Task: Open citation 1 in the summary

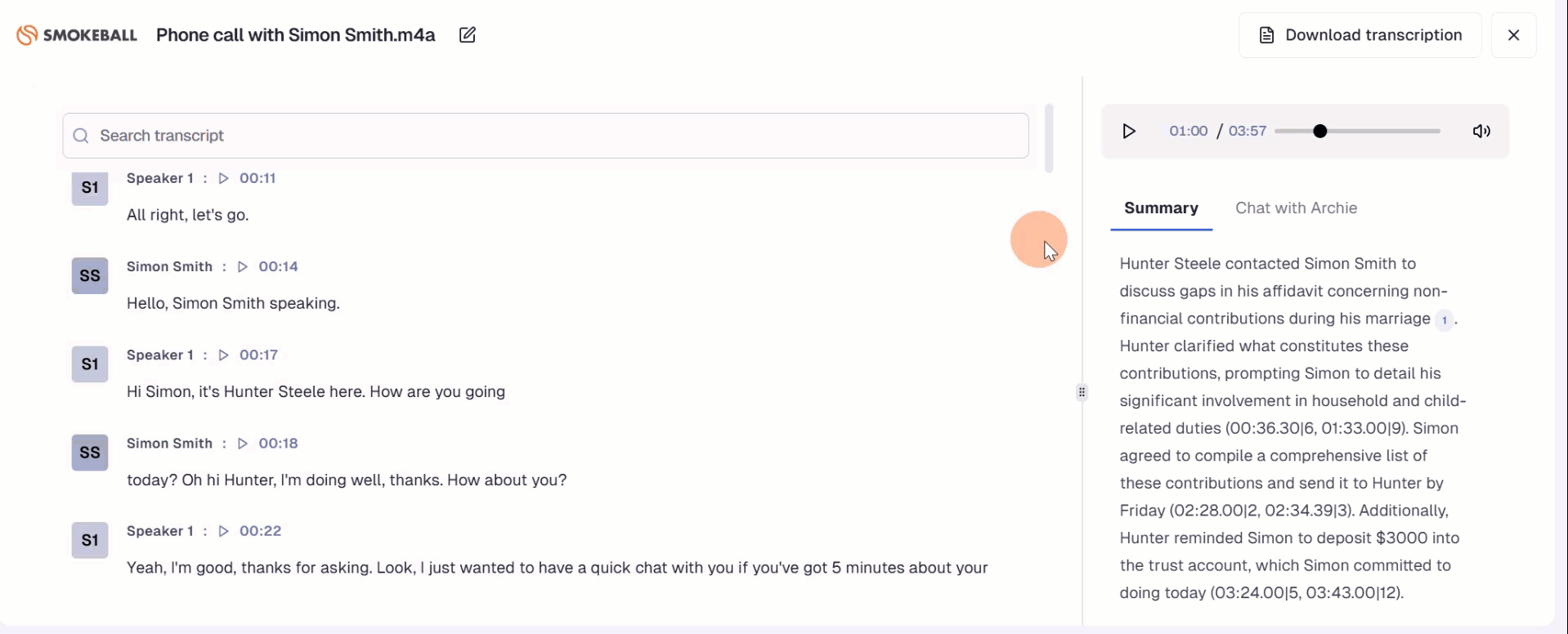Action: [x=1445, y=319]
